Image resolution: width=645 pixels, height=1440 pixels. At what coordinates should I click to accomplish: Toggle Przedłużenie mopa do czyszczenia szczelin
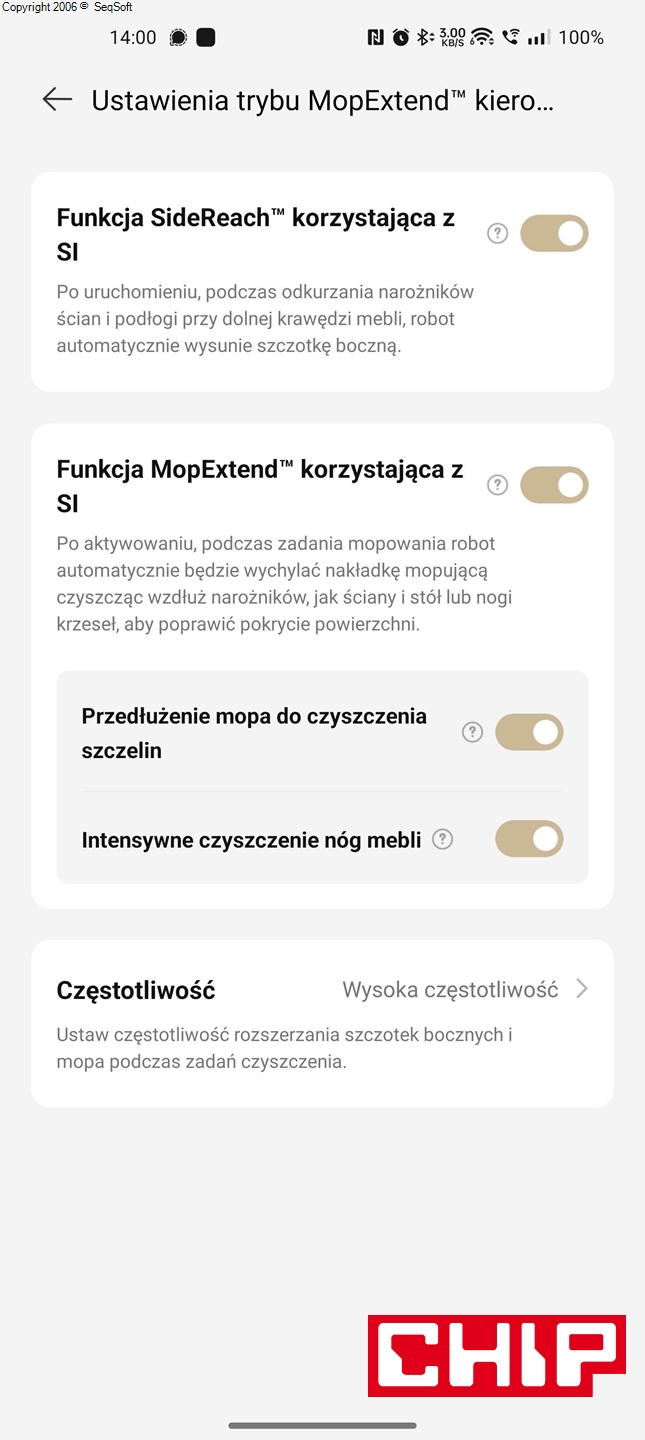pyautogui.click(x=529, y=732)
